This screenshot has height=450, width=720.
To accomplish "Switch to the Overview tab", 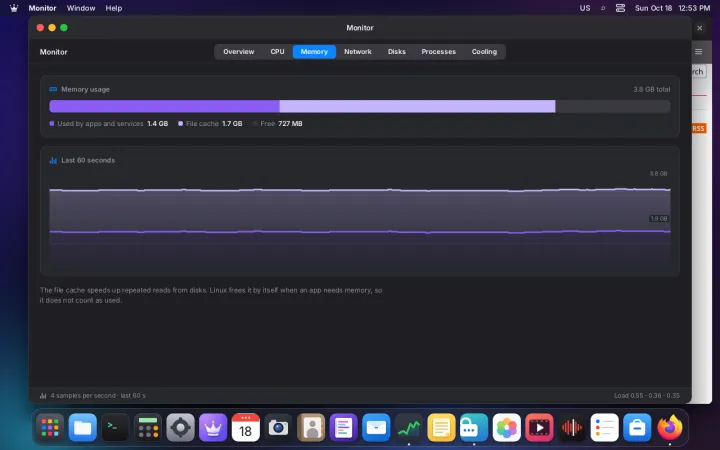I will pos(239,51).
